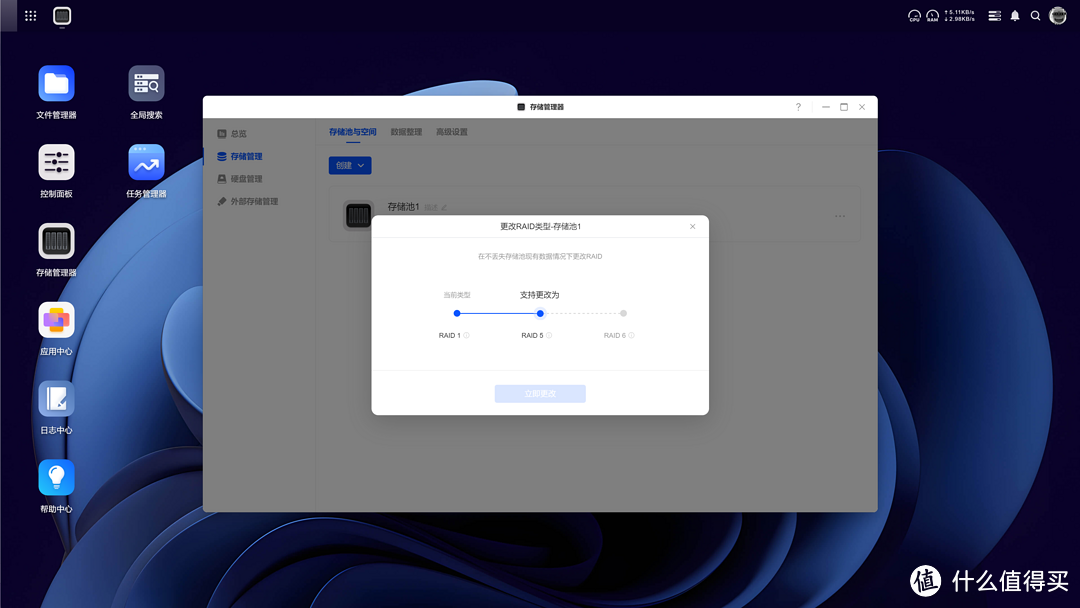Click the RAID 1 current type node
The image size is (1080, 608).
[x=457, y=314]
